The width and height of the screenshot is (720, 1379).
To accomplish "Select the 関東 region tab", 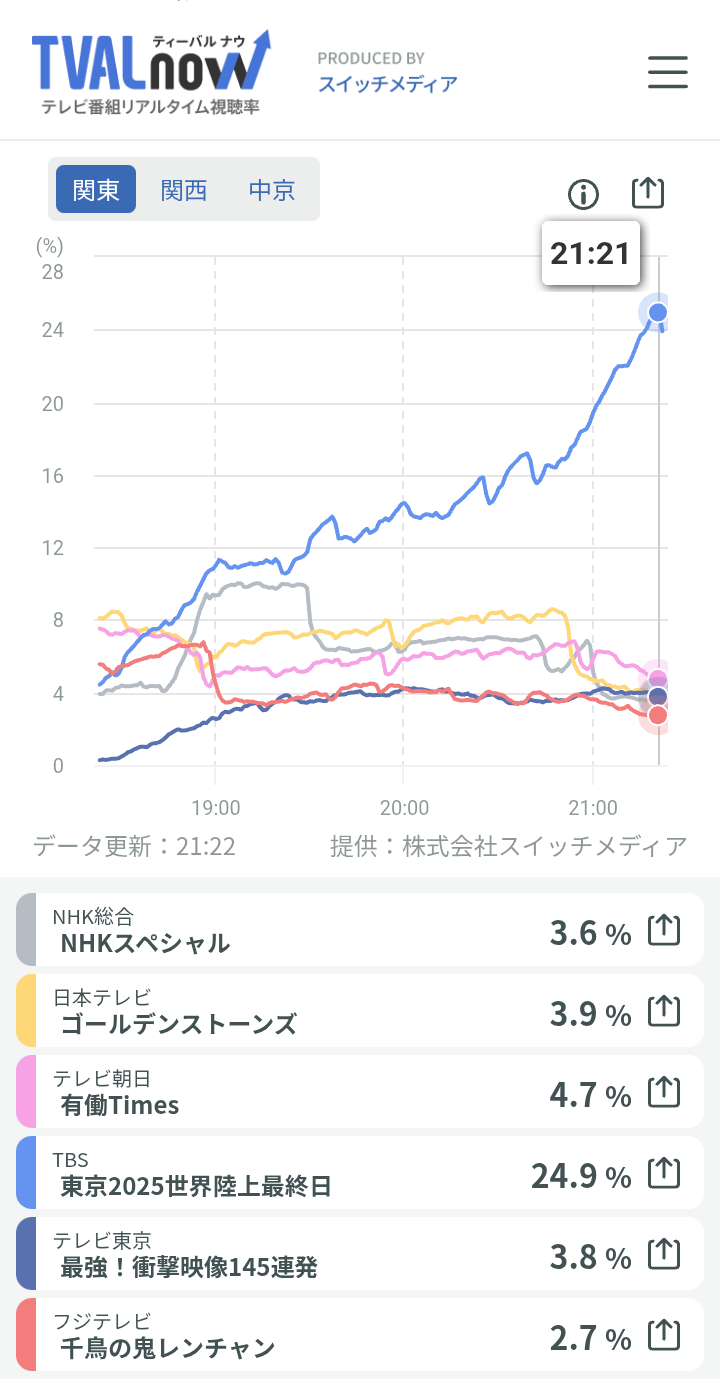I will pyautogui.click(x=96, y=190).
